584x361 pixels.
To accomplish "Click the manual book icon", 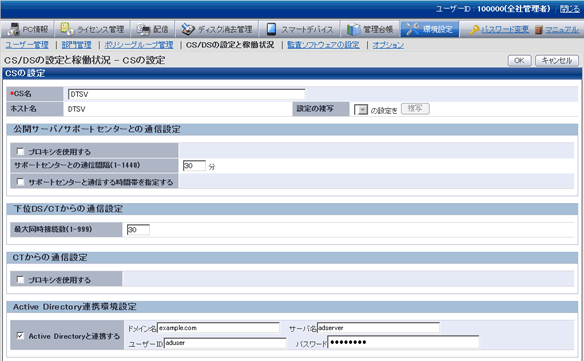I will click(x=539, y=29).
